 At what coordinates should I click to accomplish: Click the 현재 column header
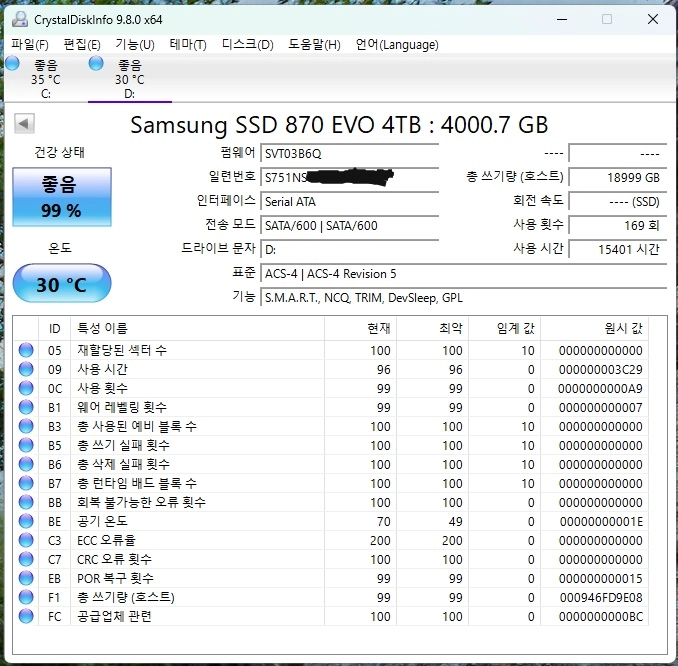click(x=360, y=329)
